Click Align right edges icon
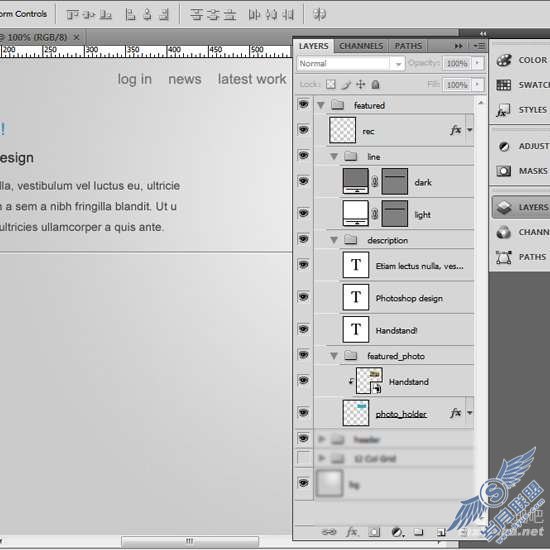The height and width of the screenshot is (550, 550). pyautogui.click(x=164, y=14)
